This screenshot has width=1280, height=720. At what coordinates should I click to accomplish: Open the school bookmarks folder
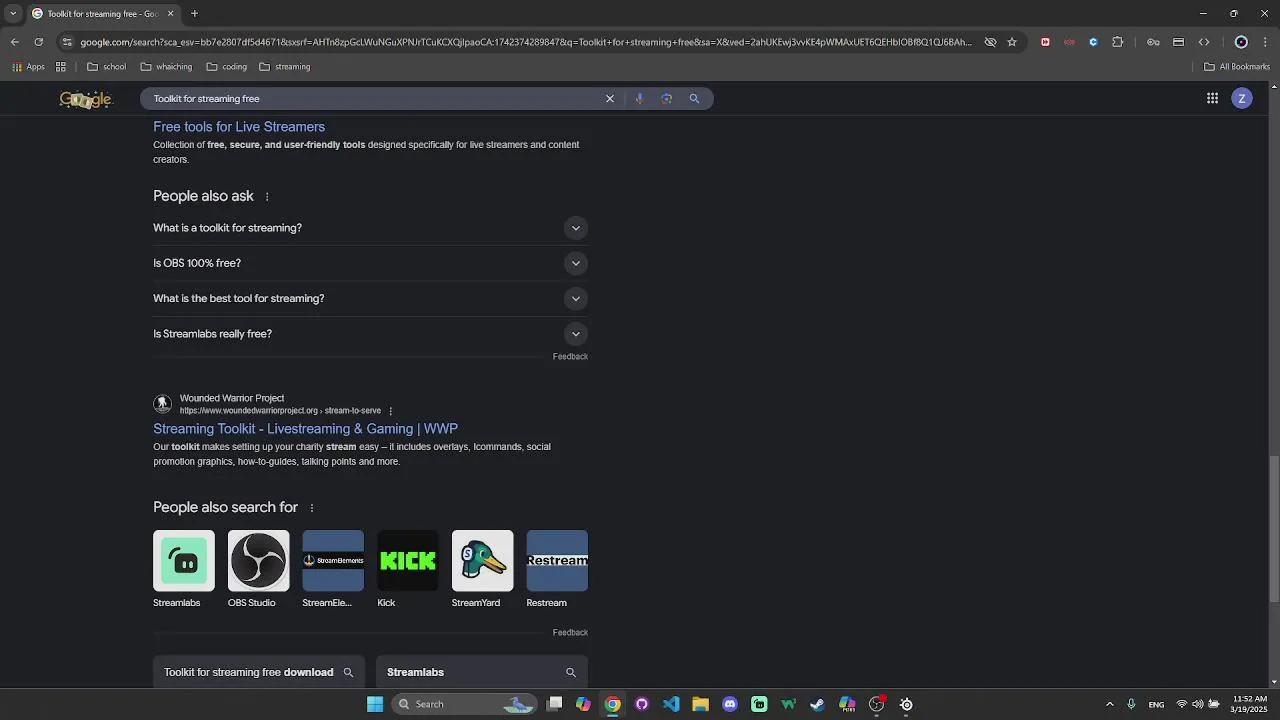click(x=107, y=67)
